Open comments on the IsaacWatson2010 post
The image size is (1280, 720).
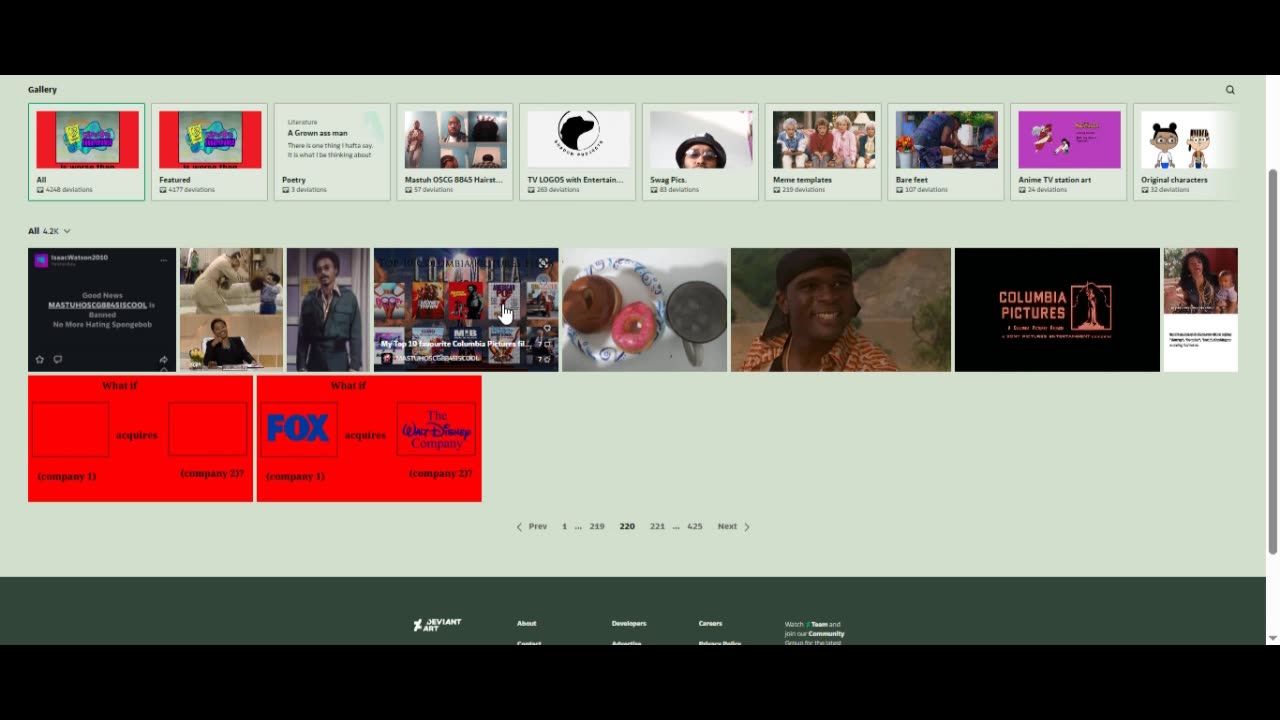tap(58, 359)
